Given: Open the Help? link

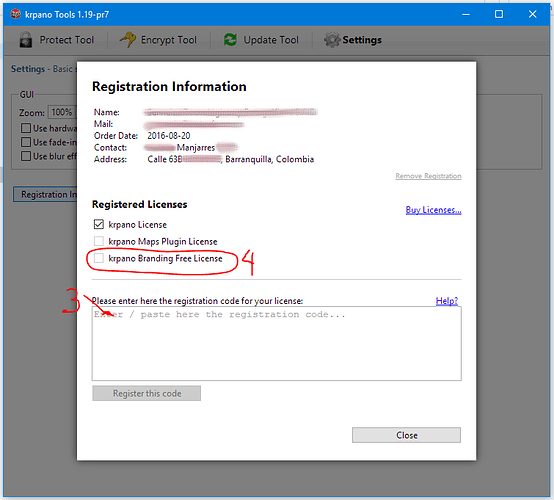Looking at the screenshot, I should point(447,301).
